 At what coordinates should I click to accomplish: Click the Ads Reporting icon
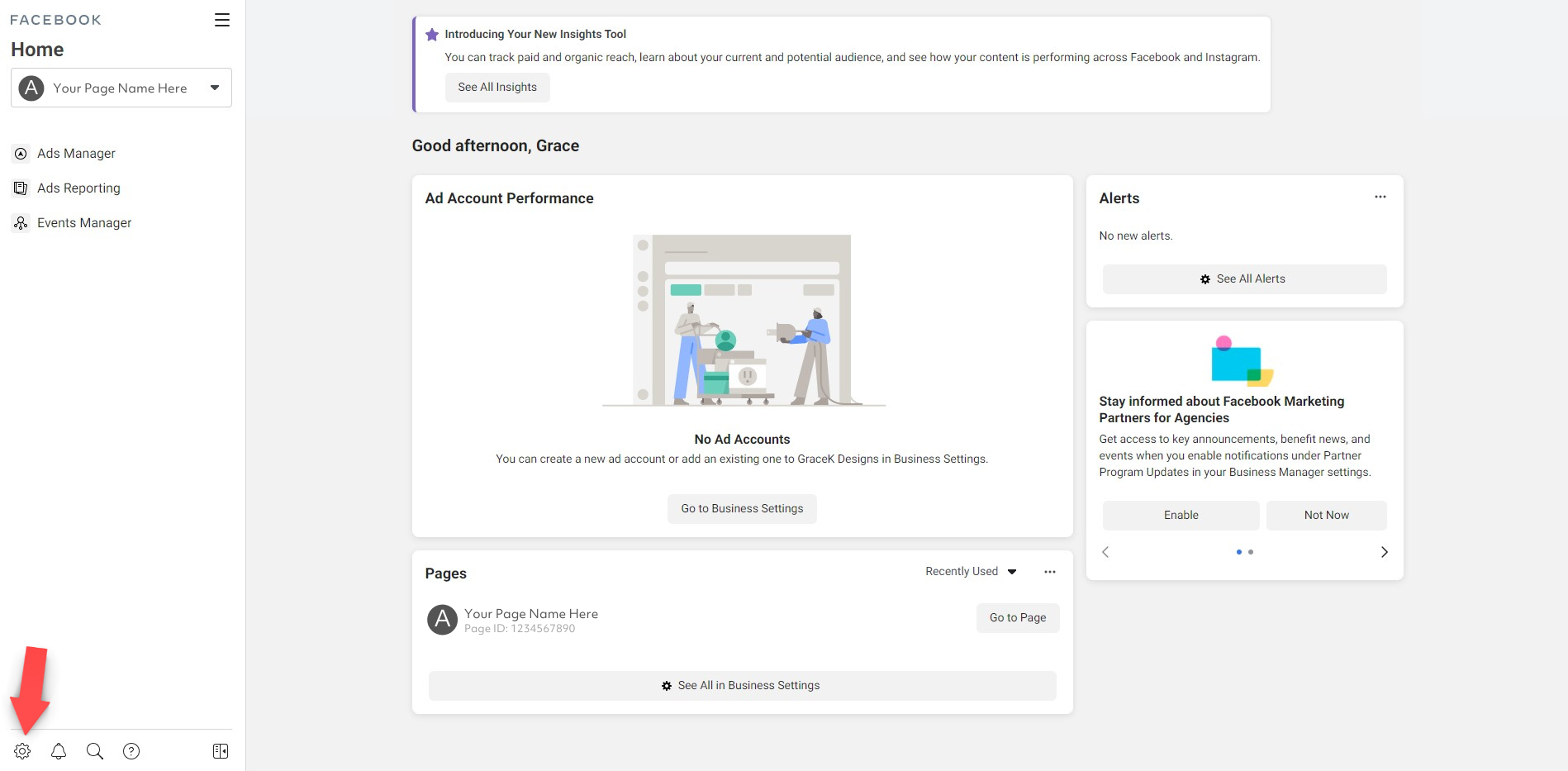coord(21,188)
